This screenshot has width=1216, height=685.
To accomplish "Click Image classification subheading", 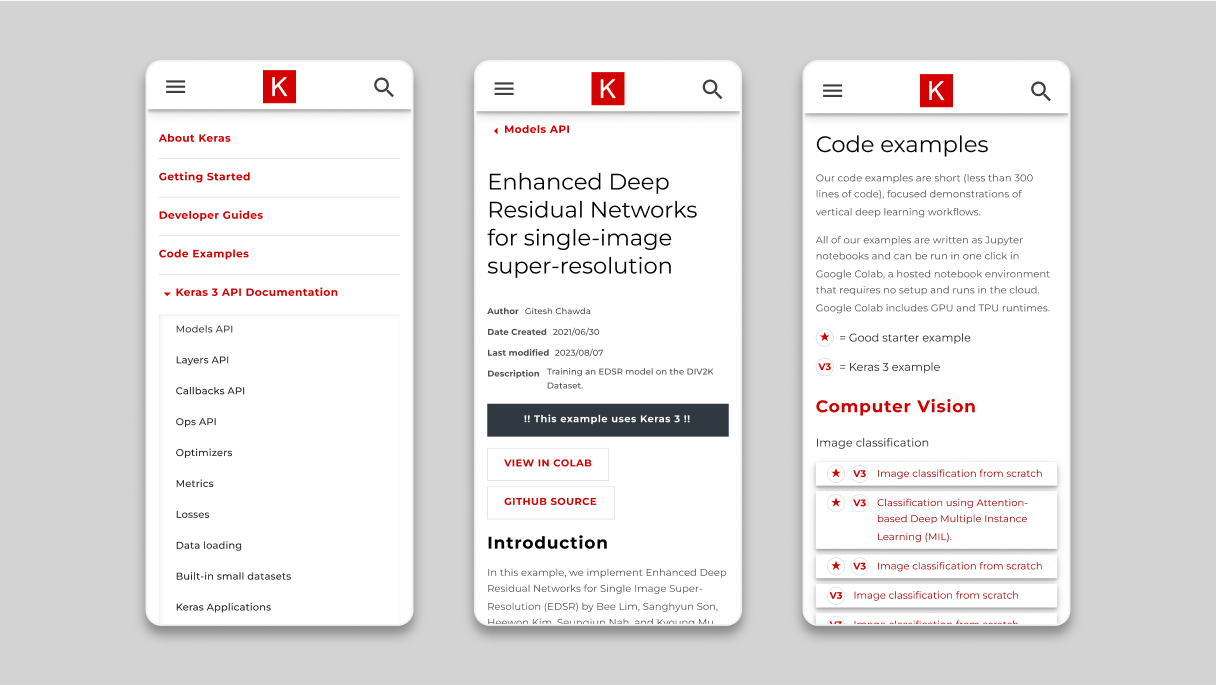I will coord(872,443).
